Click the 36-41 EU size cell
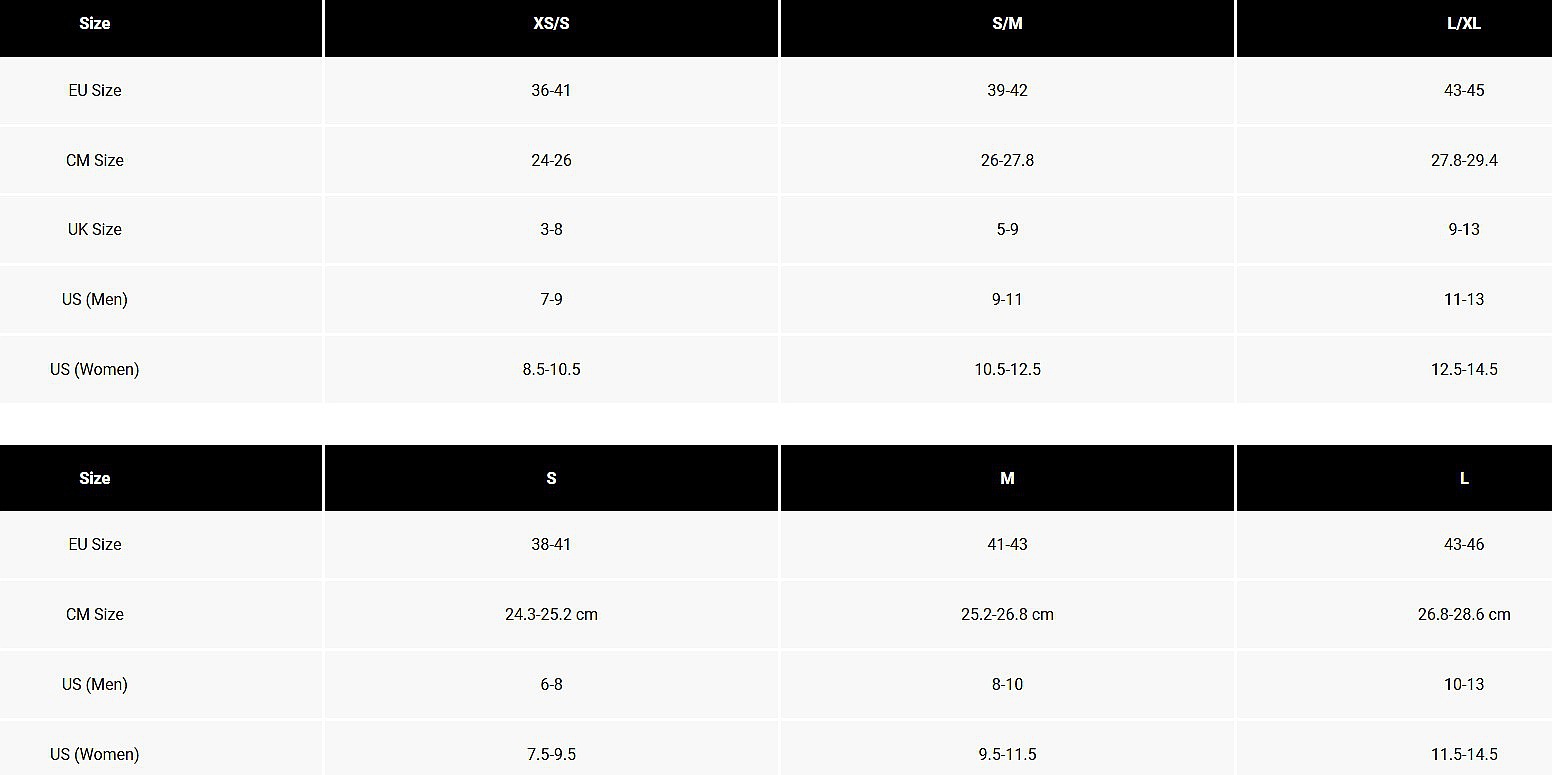 (551, 90)
